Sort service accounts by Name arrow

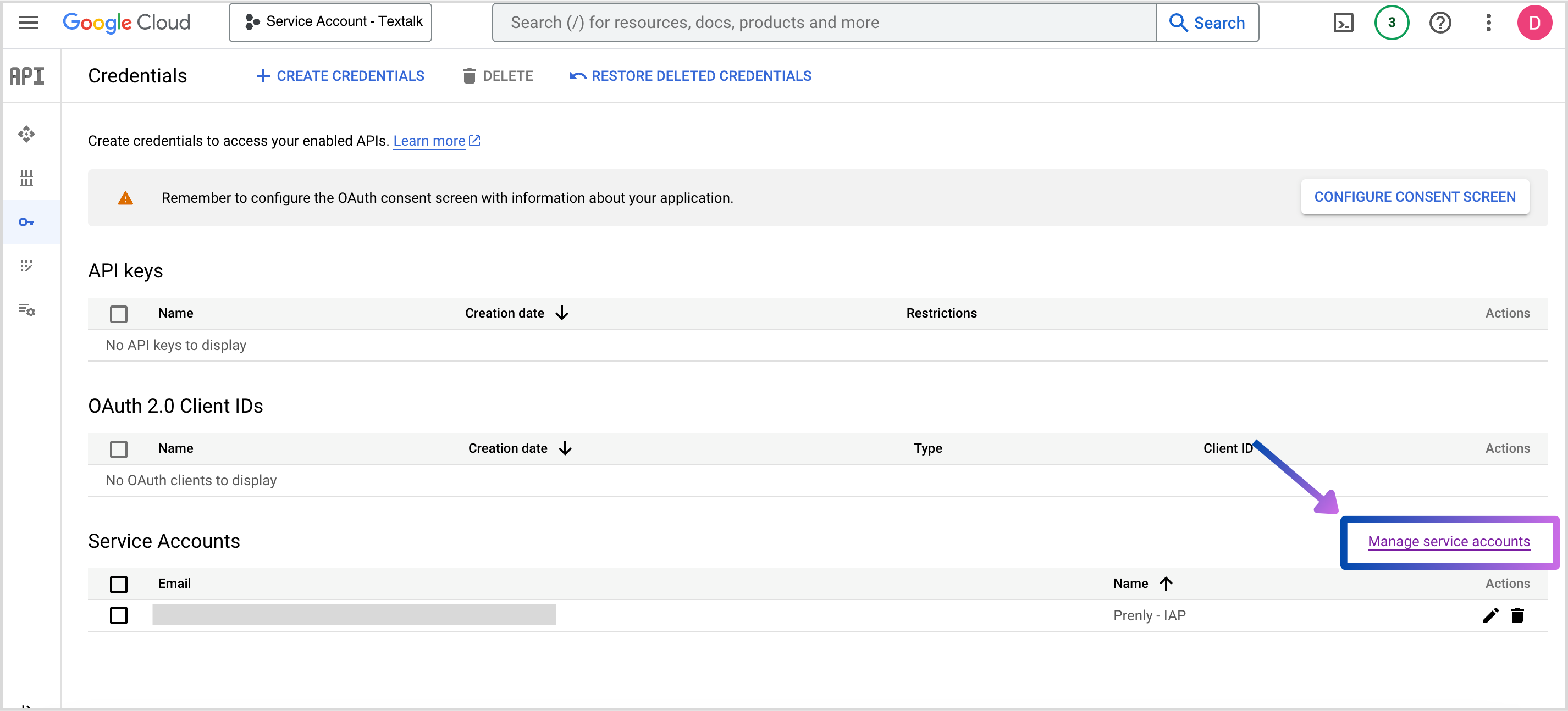tap(1166, 584)
